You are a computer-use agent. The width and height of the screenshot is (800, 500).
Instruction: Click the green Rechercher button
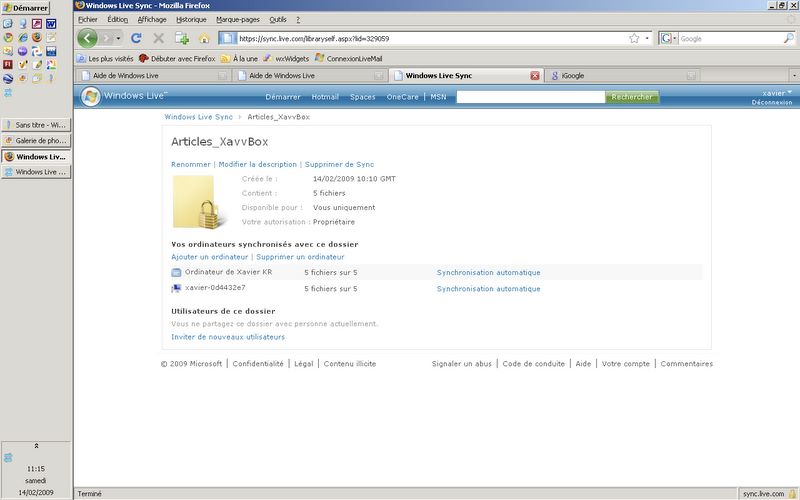pyautogui.click(x=632, y=97)
